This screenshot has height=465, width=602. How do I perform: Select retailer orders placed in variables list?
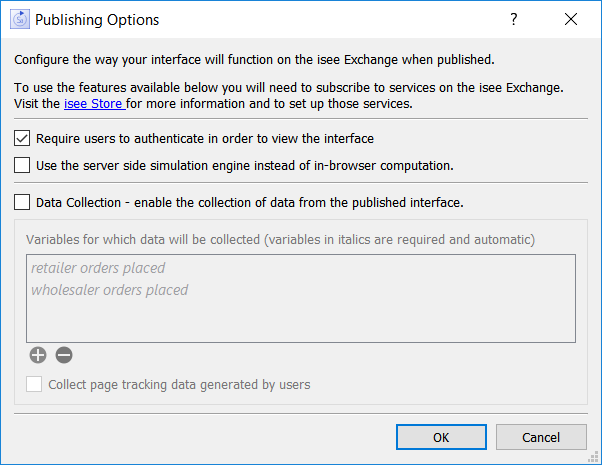(x=98, y=268)
